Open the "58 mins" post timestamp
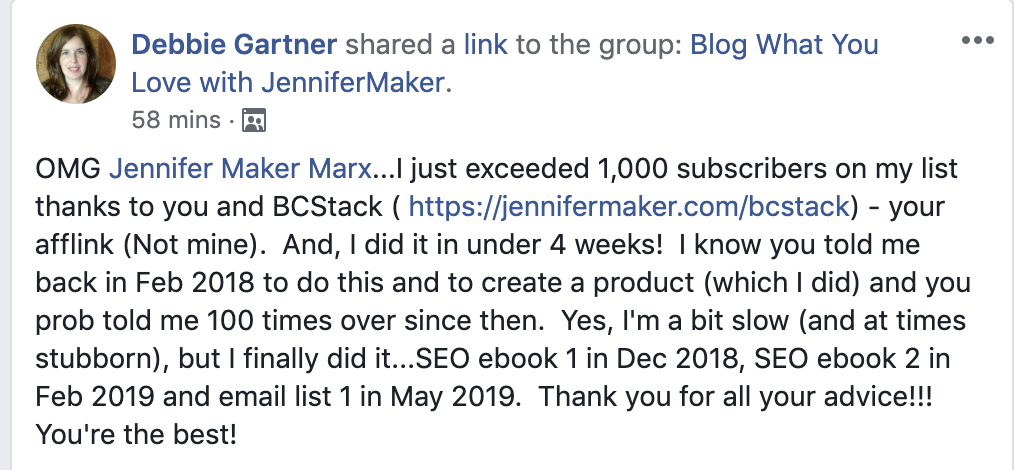The width and height of the screenshot is (1014, 470). (176, 120)
